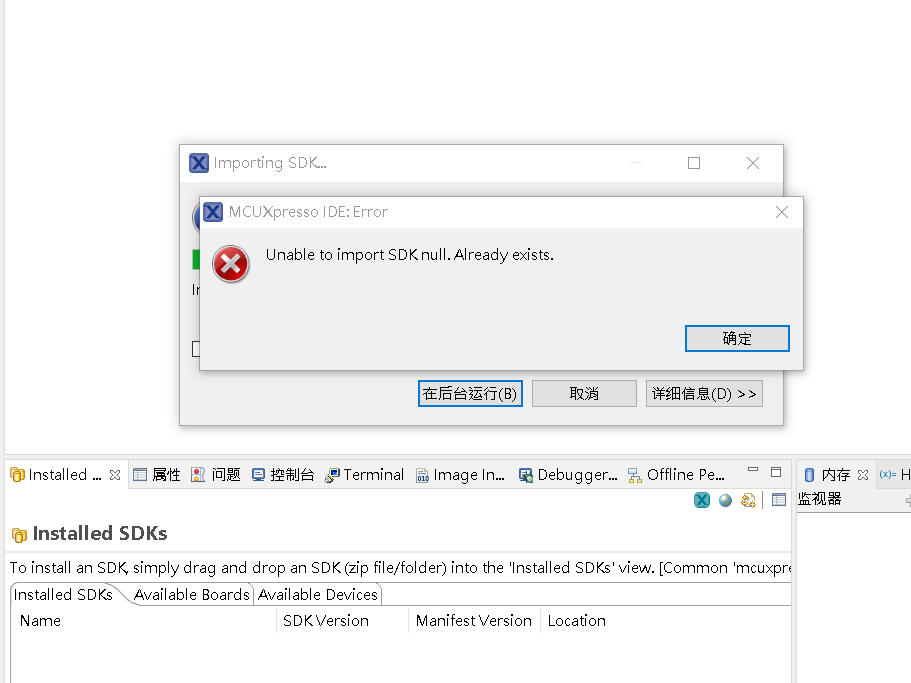Open the Image Info view tab

tap(460, 474)
